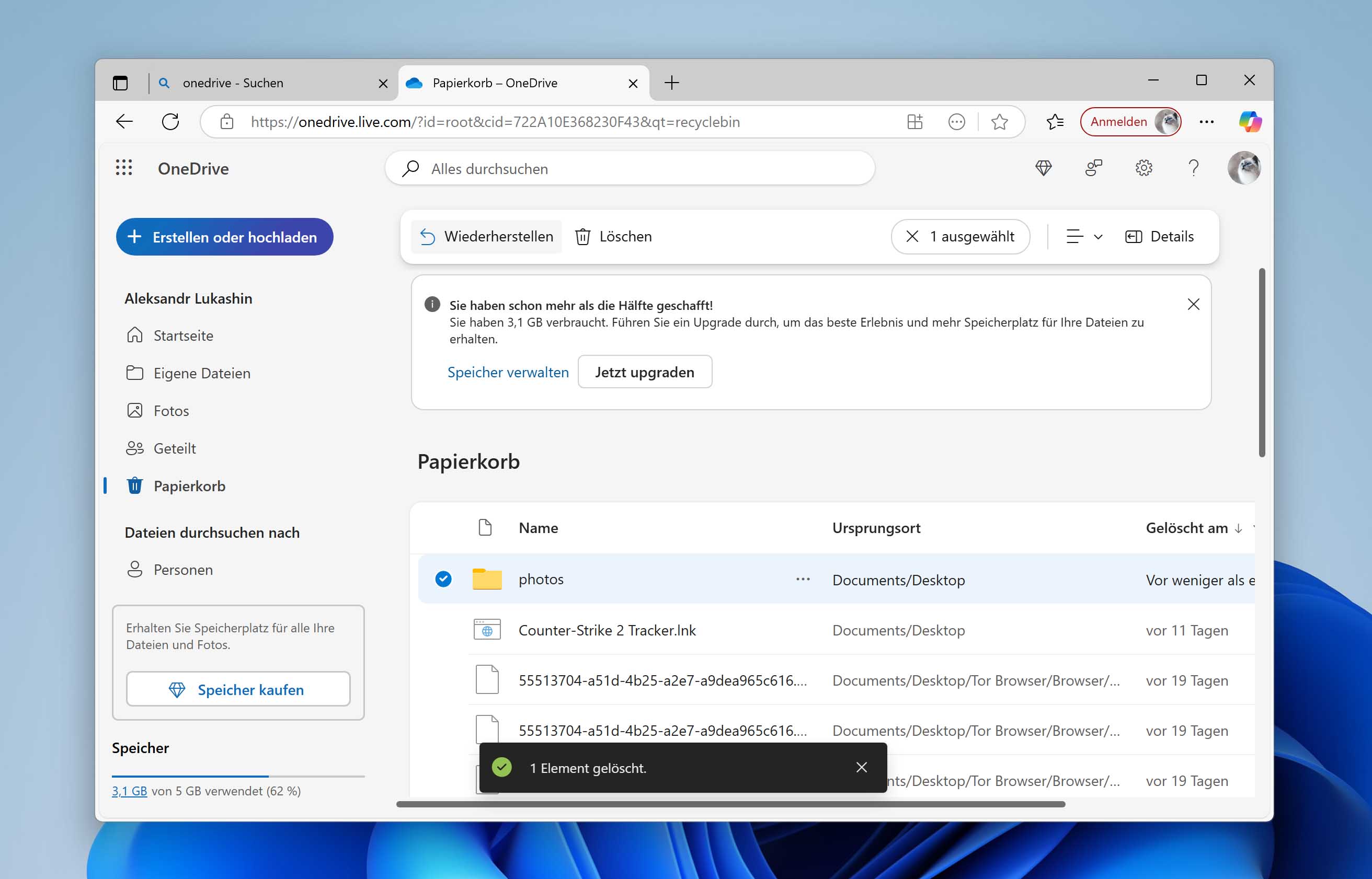Click the Anmelden profile button
1372x879 pixels.
(1130, 122)
